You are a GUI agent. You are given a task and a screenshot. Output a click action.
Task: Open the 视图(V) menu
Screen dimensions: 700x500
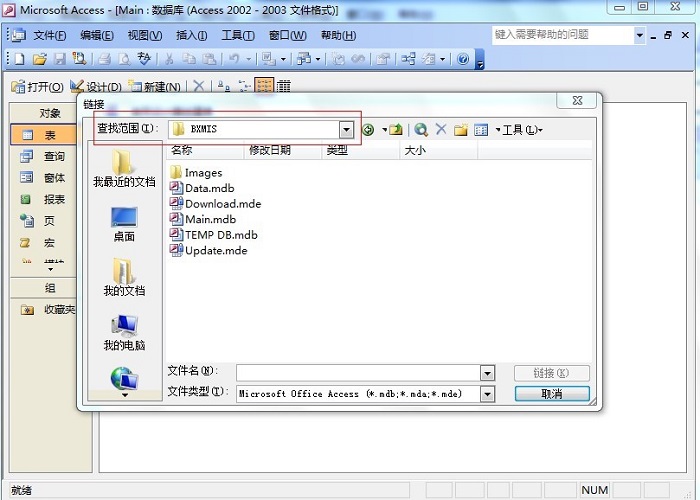[145, 35]
